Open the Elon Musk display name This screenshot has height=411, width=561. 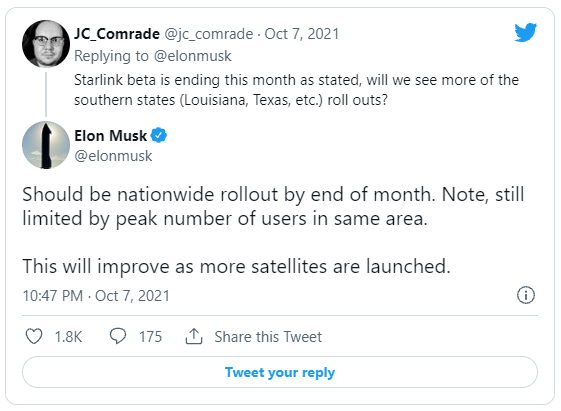(x=111, y=136)
